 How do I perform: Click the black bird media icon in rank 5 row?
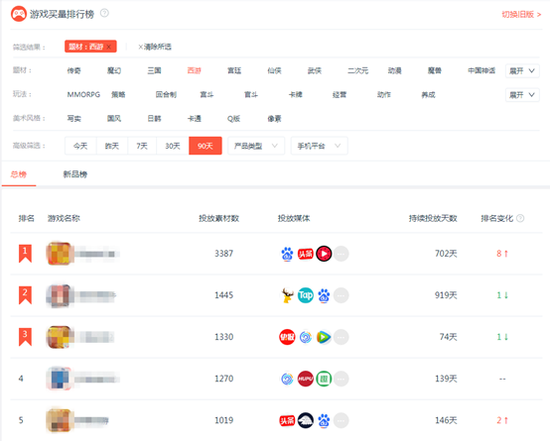tap(306, 421)
